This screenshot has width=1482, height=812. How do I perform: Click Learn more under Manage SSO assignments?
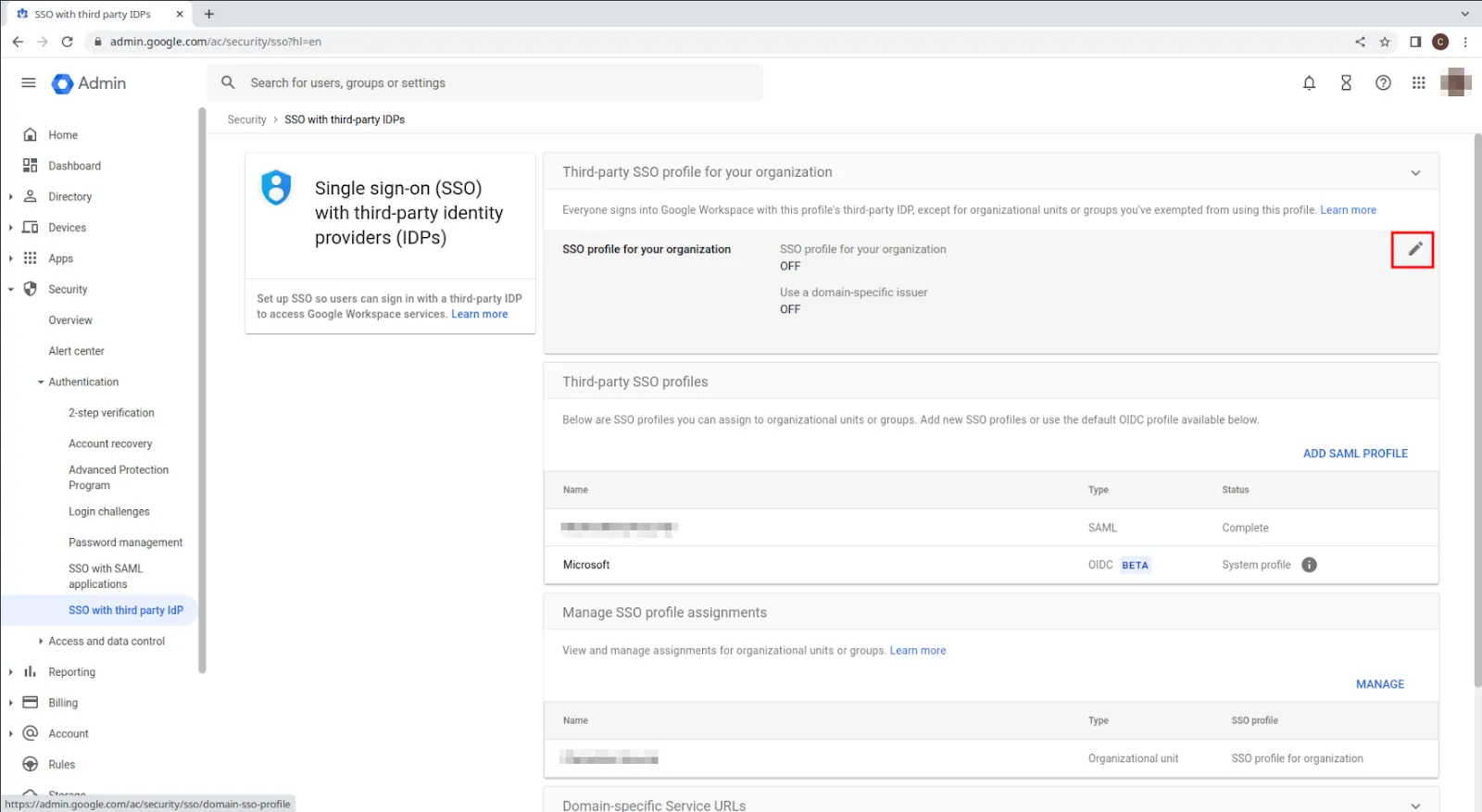coord(918,651)
